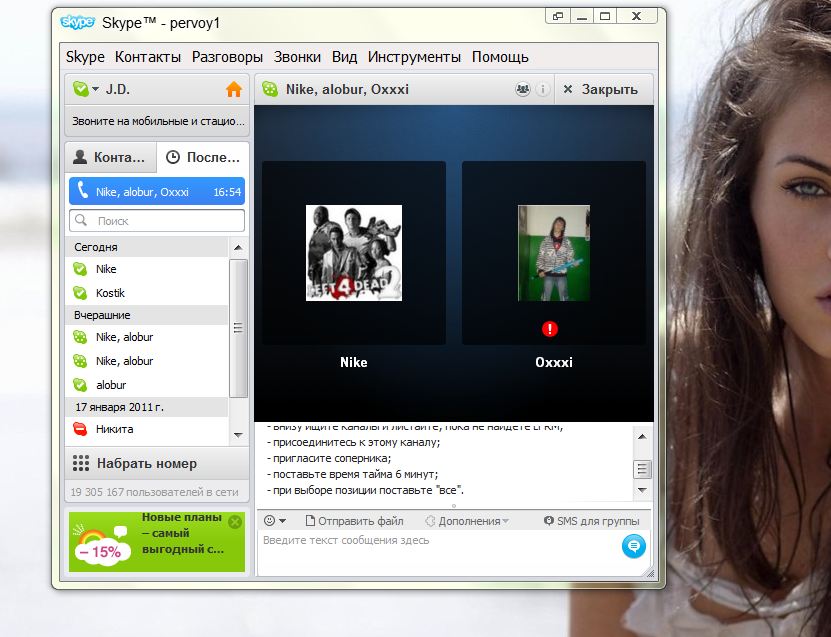Click SMS для группы
831x637 pixels.
pos(592,521)
